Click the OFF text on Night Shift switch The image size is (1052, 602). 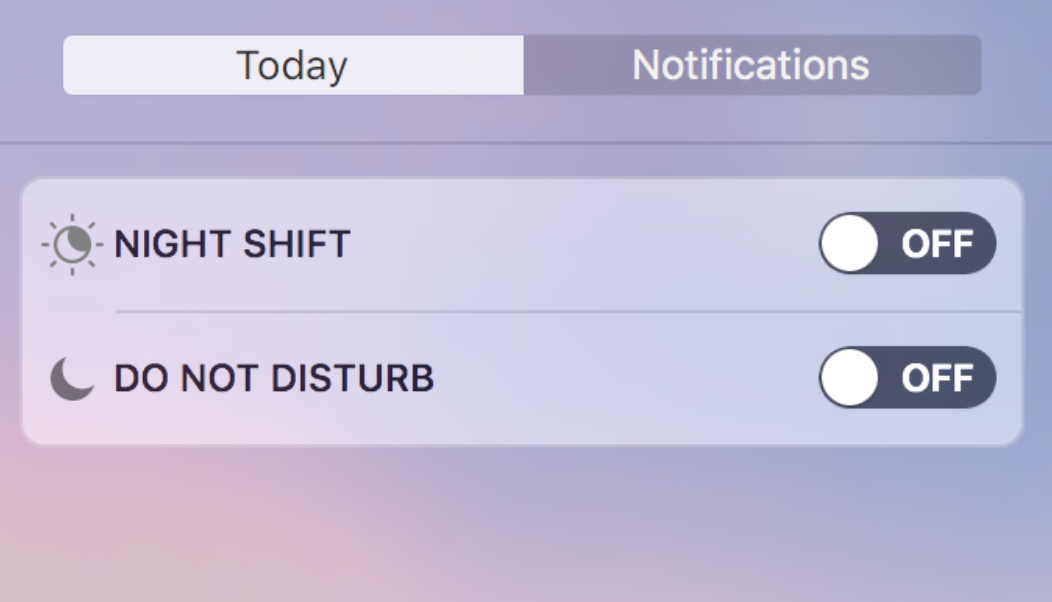[937, 244]
